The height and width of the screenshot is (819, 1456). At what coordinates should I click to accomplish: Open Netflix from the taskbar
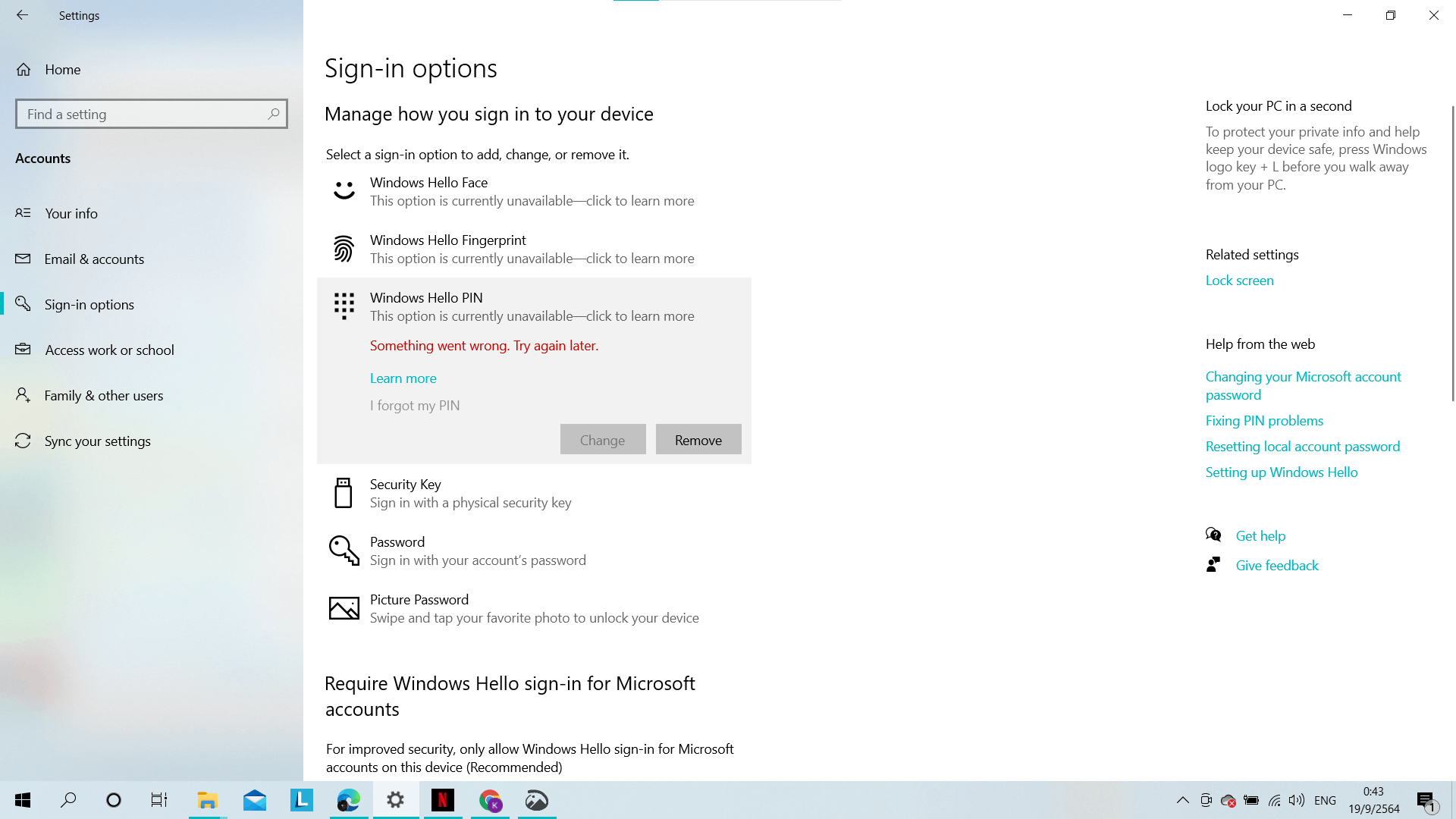click(x=443, y=800)
